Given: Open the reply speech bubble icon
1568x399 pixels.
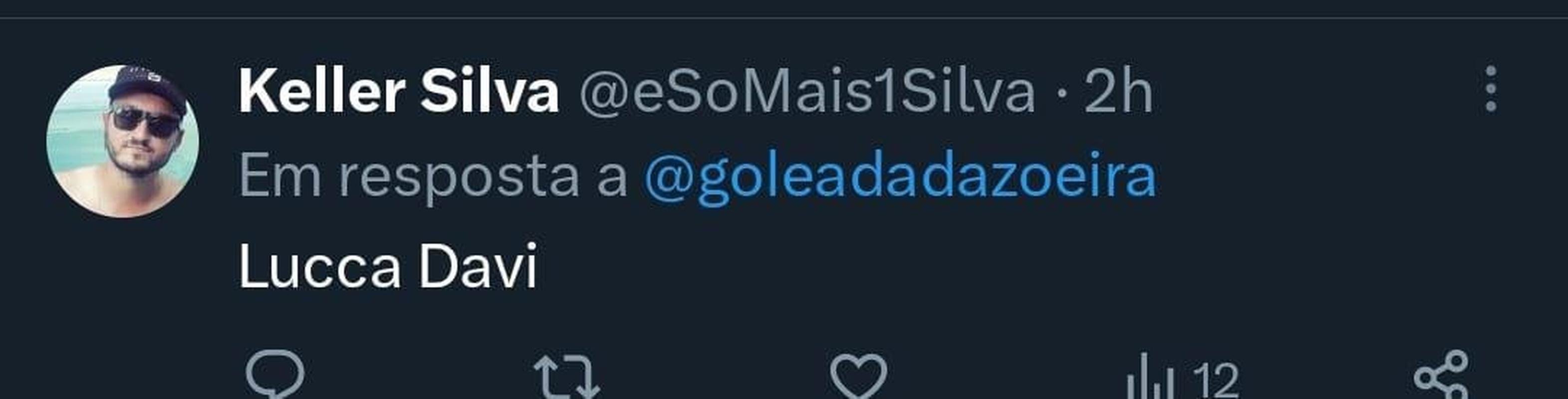Looking at the screenshot, I should coord(274,375).
